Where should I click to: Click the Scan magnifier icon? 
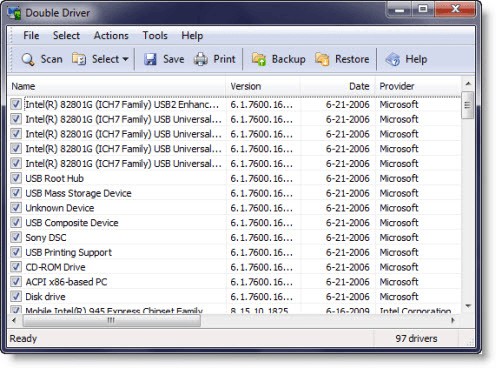point(28,59)
